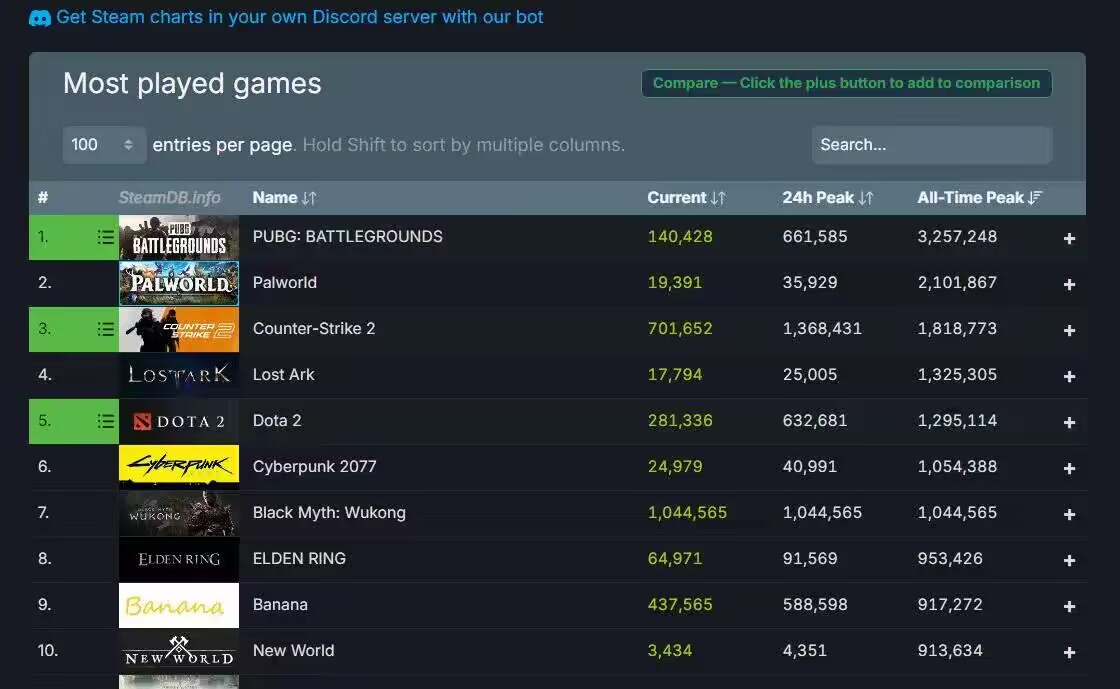Select current player count 701,652

click(x=680, y=328)
